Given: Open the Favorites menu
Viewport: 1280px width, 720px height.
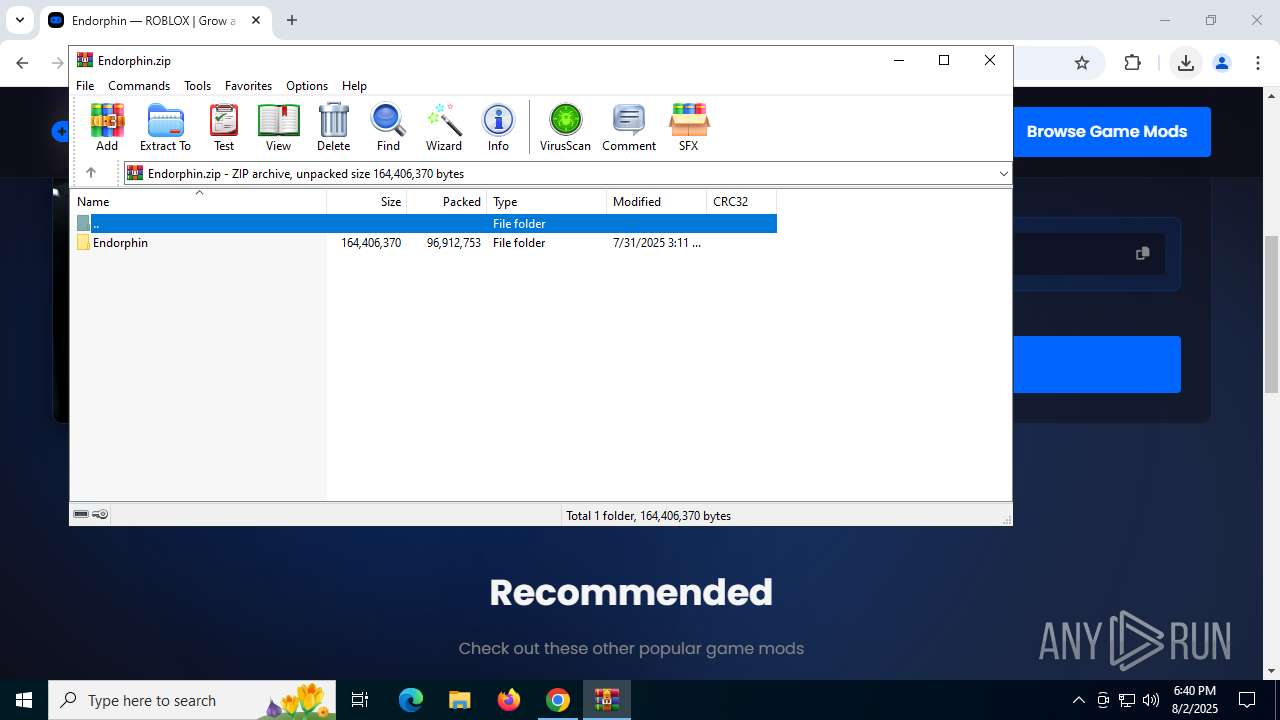Looking at the screenshot, I should click(248, 86).
